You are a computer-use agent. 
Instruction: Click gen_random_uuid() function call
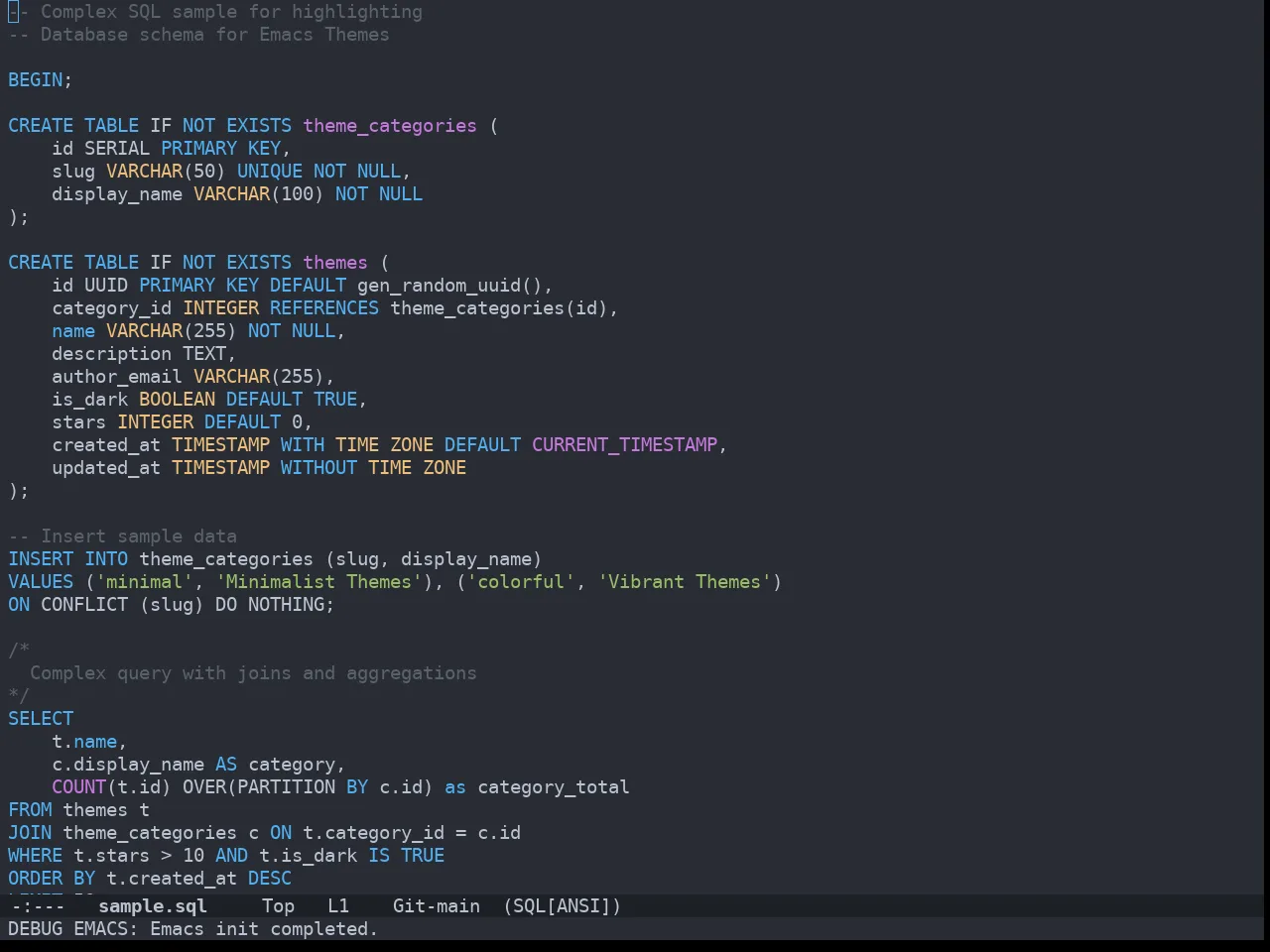(449, 286)
